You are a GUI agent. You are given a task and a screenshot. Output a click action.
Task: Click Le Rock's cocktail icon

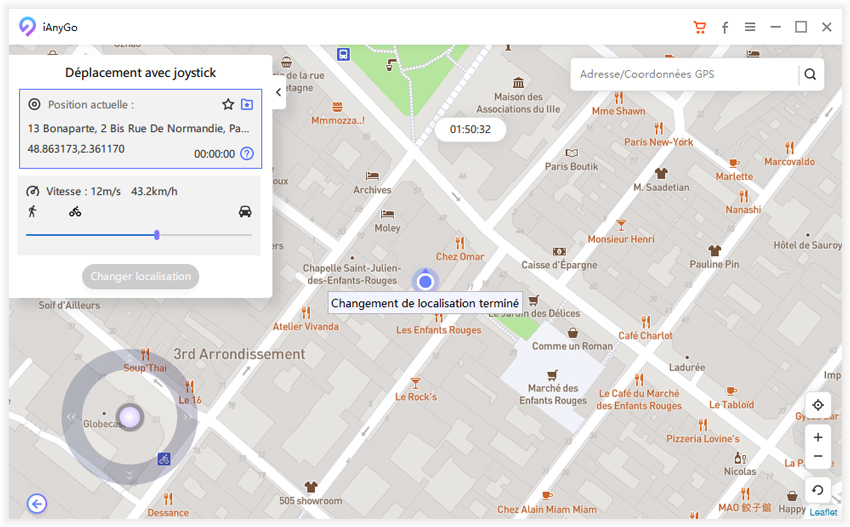point(415,383)
